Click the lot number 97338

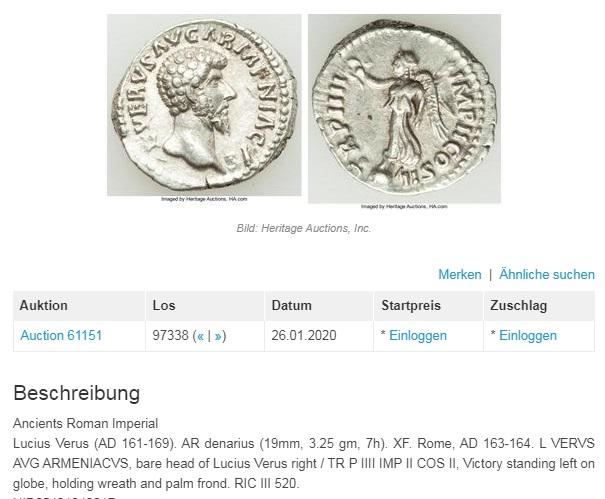tap(170, 335)
